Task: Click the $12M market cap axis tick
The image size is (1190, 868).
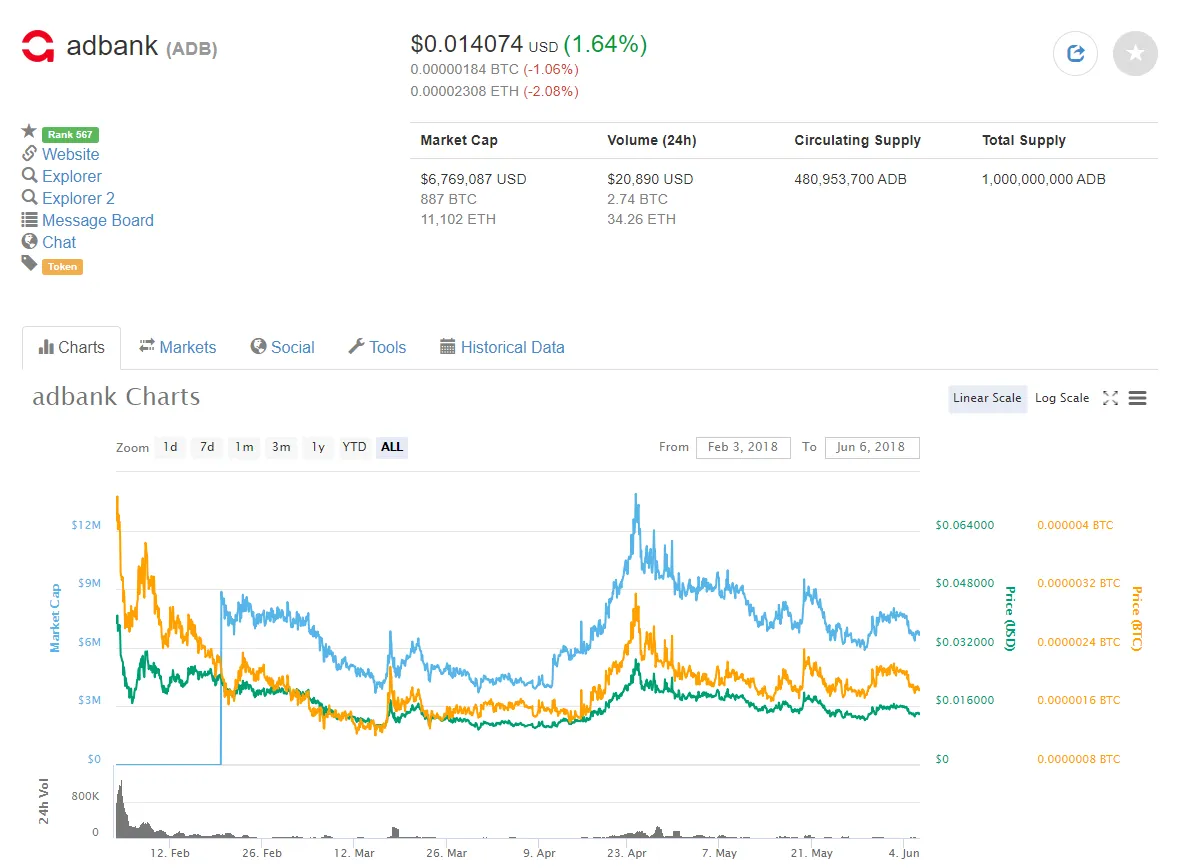Action: pos(86,525)
